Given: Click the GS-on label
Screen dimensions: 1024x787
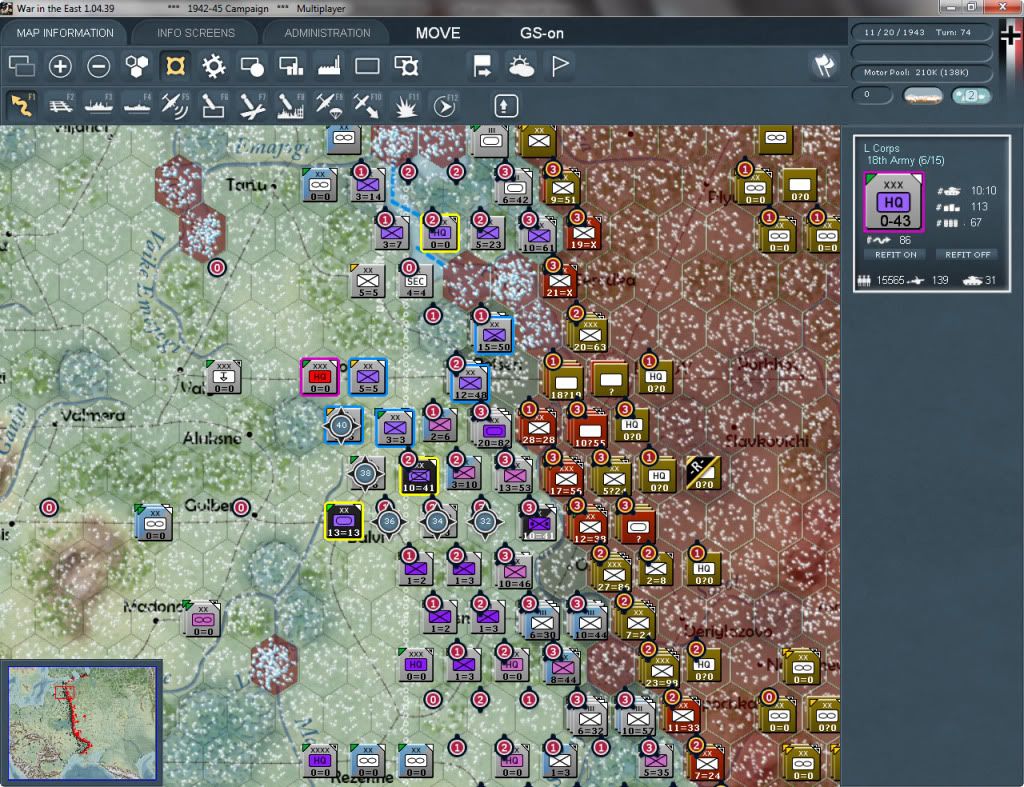Looking at the screenshot, I should tap(541, 33).
